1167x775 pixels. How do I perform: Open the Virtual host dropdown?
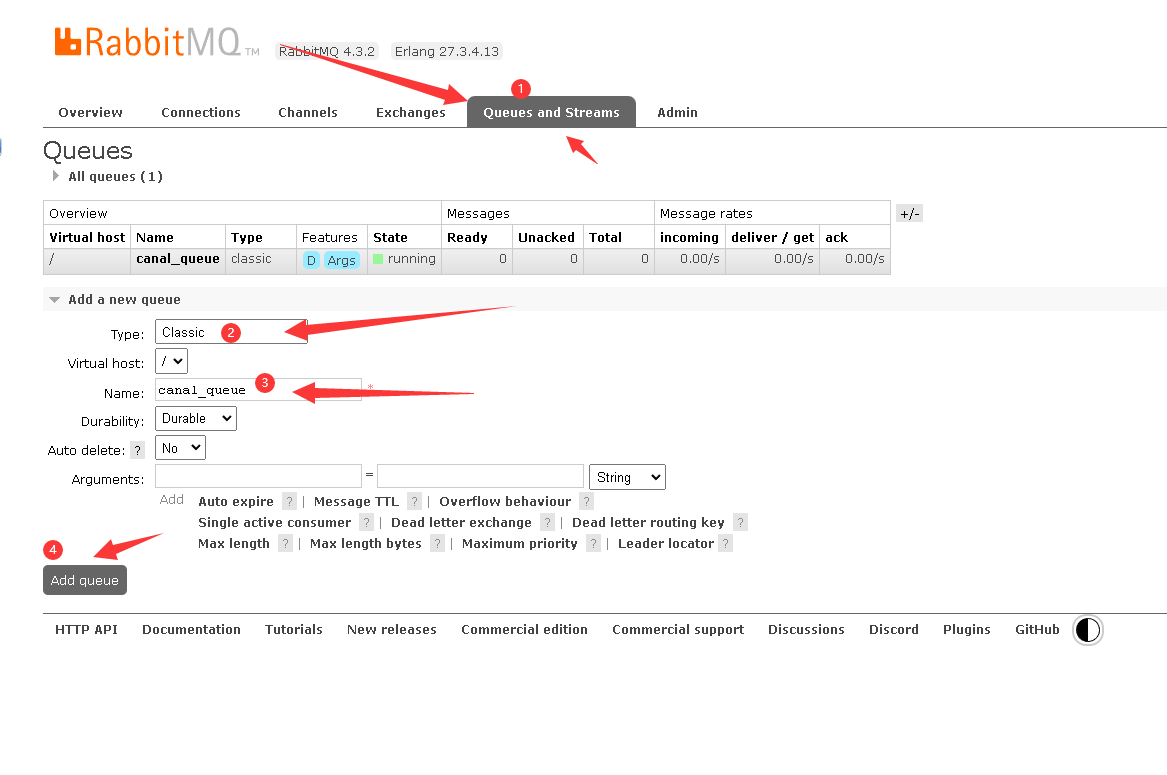pos(171,361)
